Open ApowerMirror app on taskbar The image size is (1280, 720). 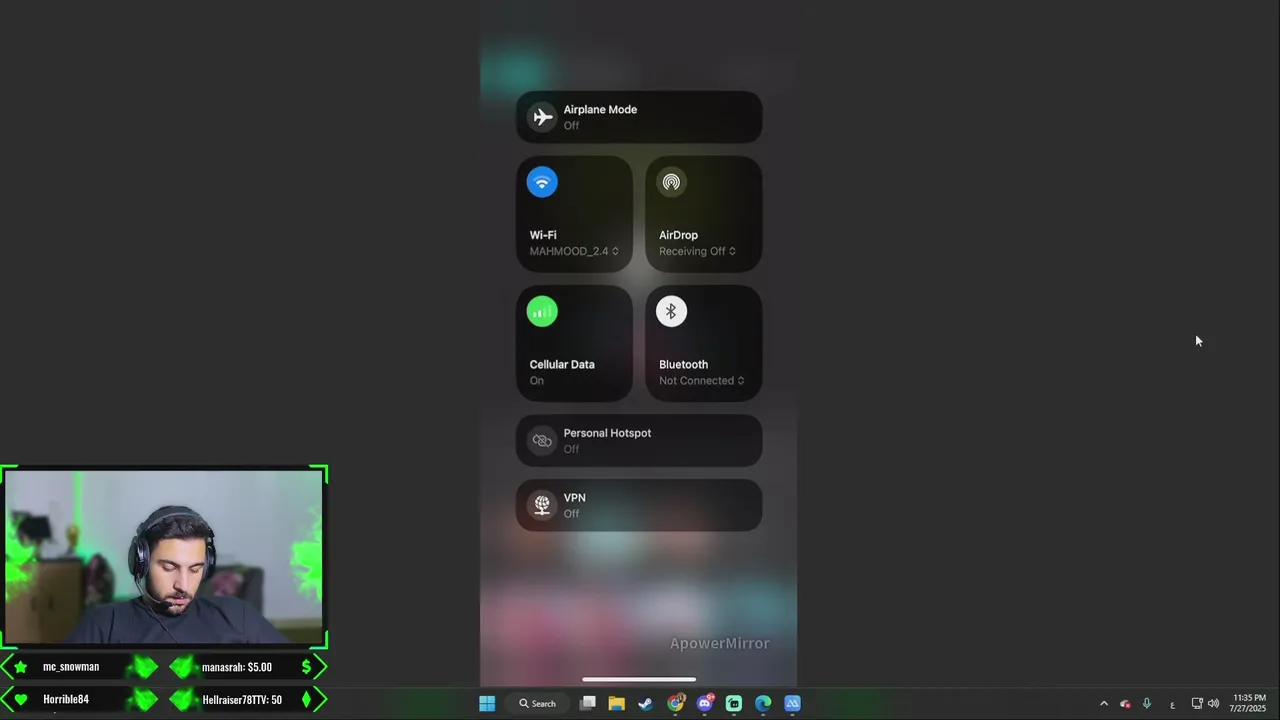point(792,703)
